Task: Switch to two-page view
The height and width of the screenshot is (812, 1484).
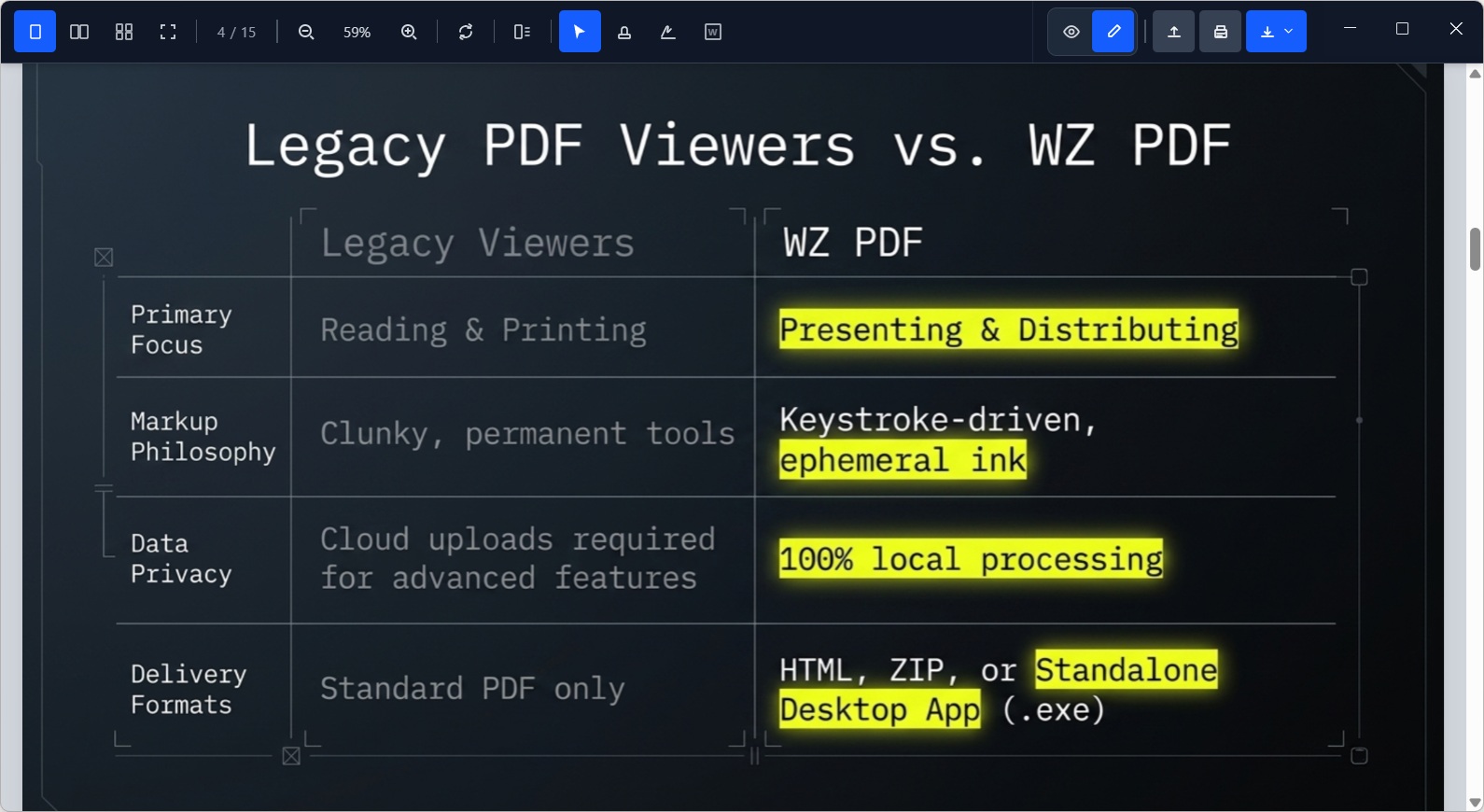Action: [79, 32]
